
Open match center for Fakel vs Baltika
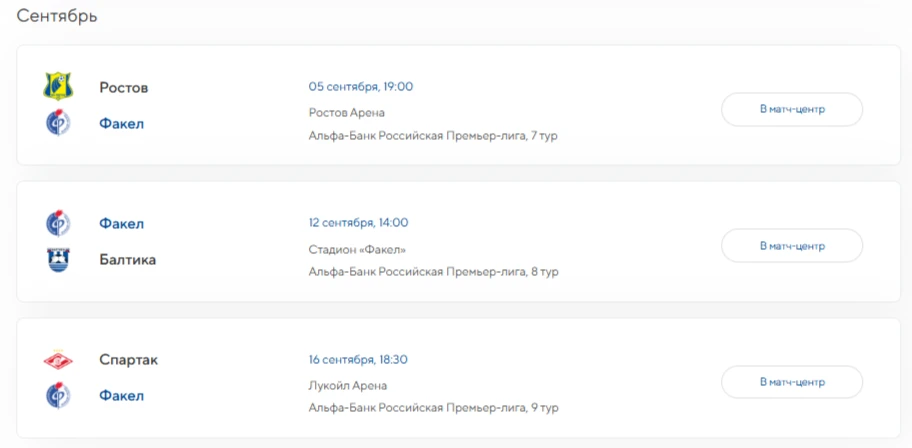point(792,246)
